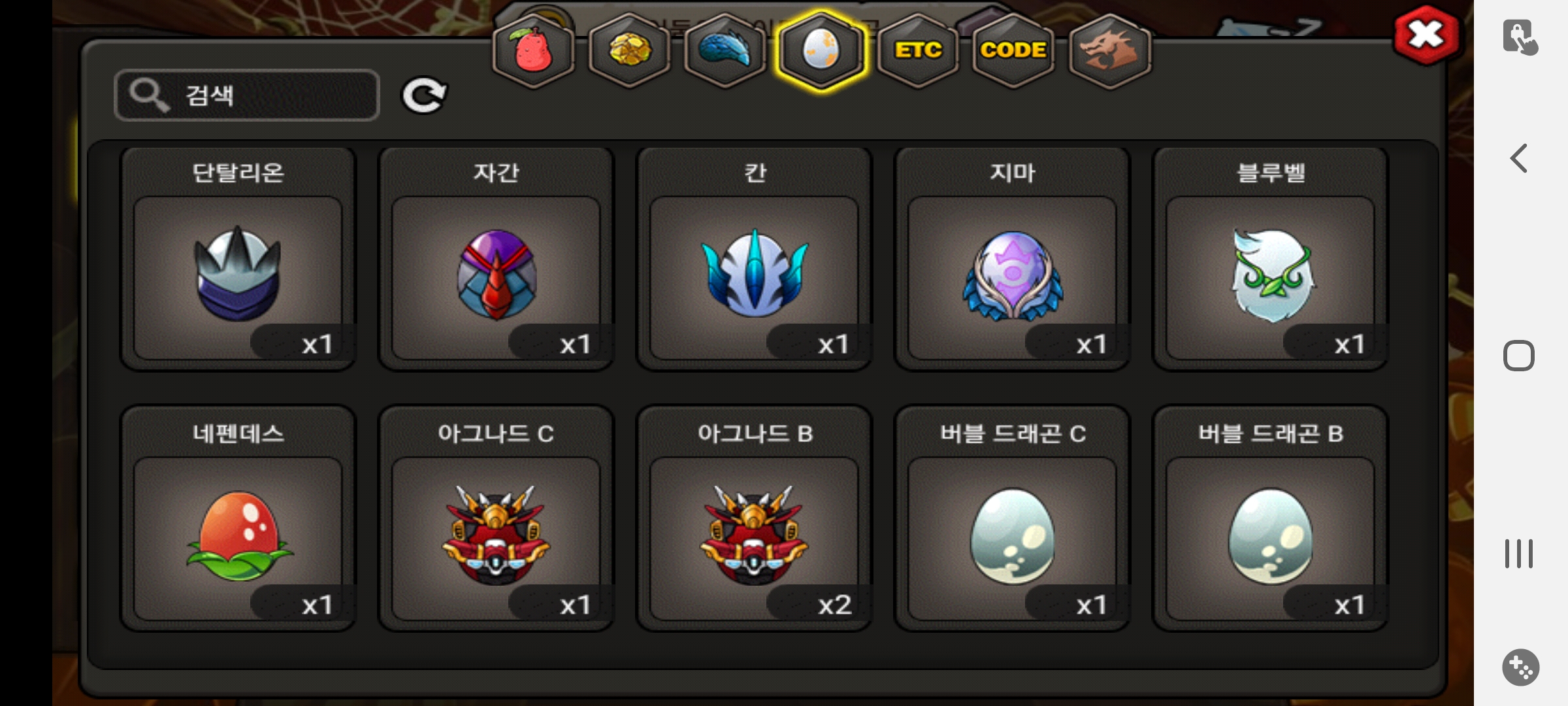Open the game controller tools icon
The height and width of the screenshot is (706, 1568).
(1520, 667)
